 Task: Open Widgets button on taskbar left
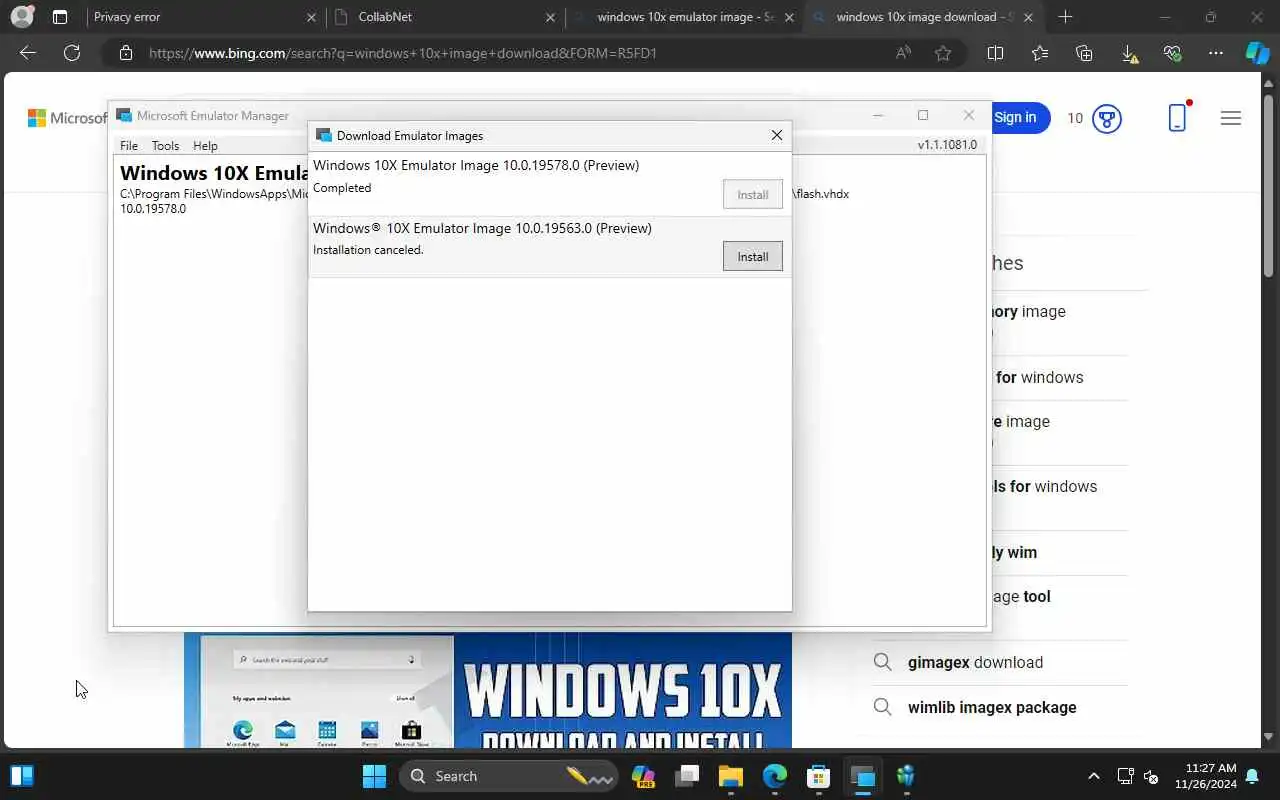tap(21, 776)
